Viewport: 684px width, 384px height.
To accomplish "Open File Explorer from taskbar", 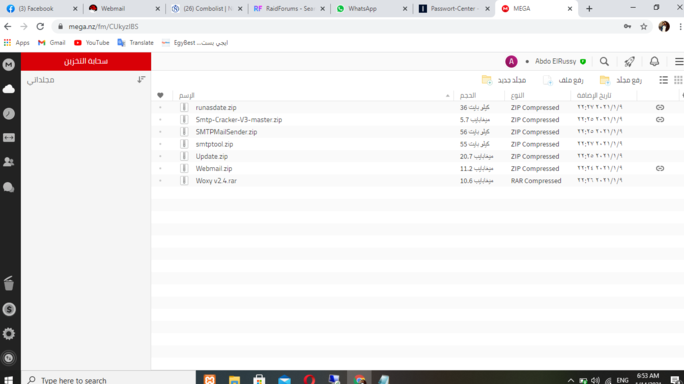I will click(234, 379).
